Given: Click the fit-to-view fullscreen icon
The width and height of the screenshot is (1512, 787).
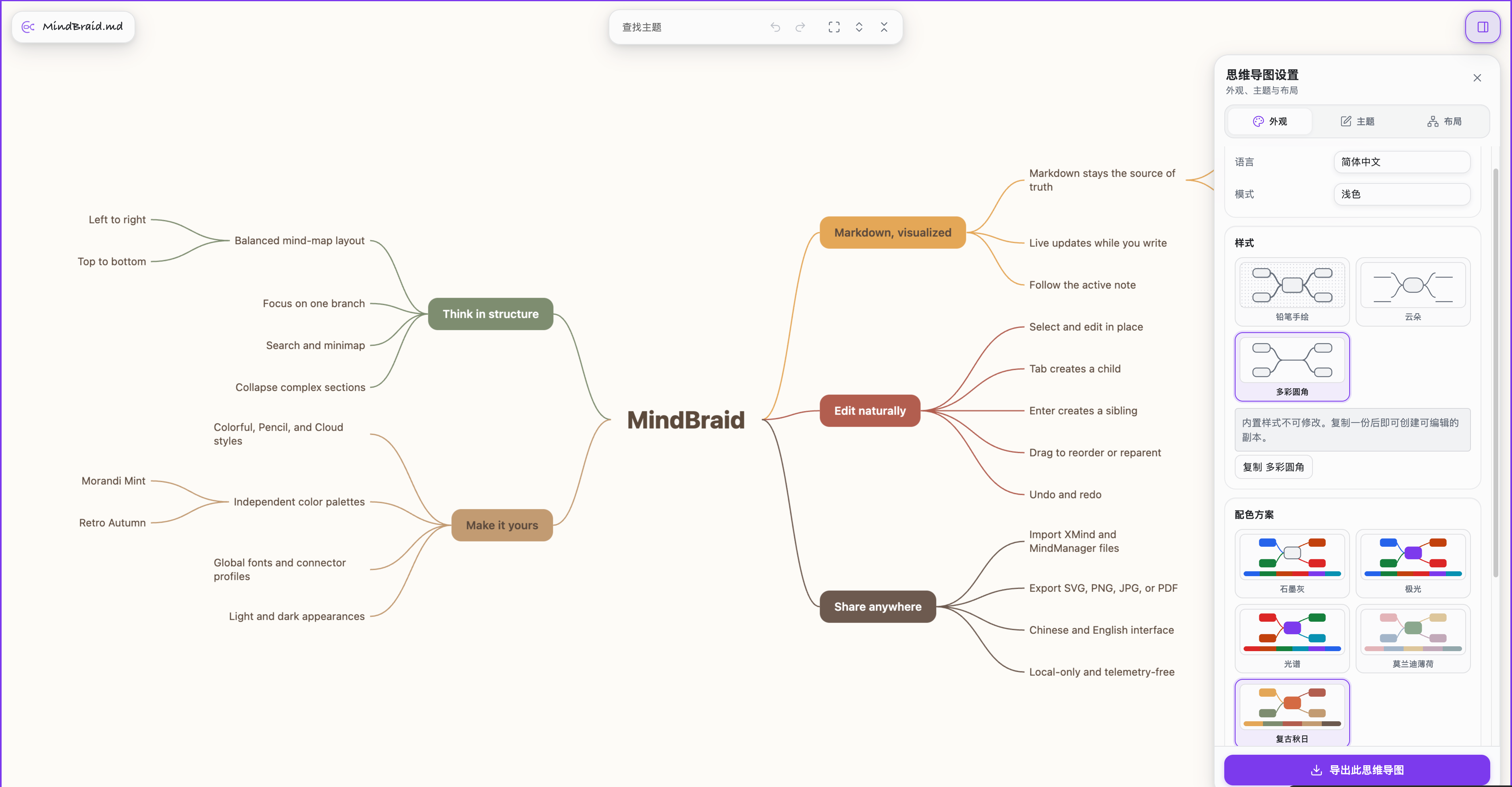Looking at the screenshot, I should pos(834,27).
